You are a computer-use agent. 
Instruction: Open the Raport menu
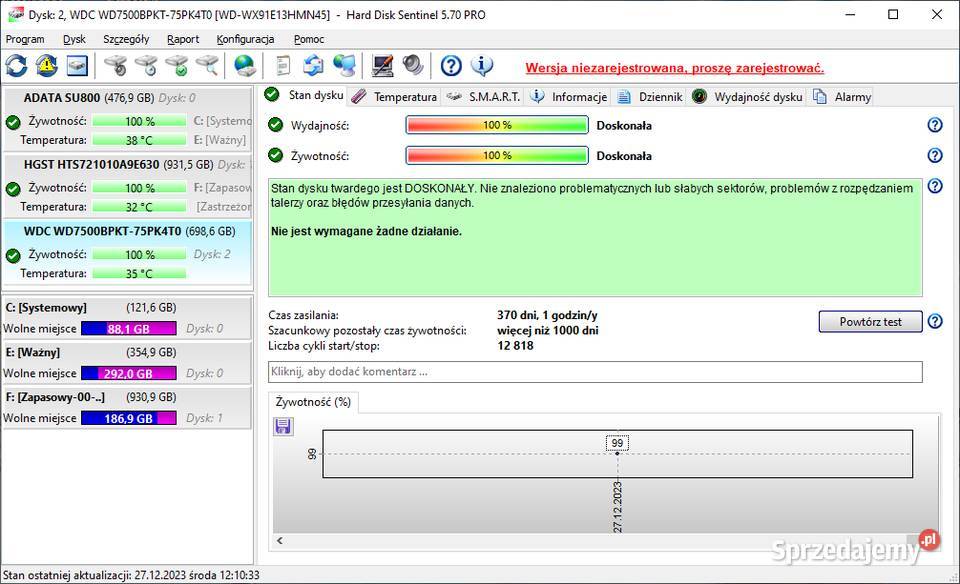point(183,39)
